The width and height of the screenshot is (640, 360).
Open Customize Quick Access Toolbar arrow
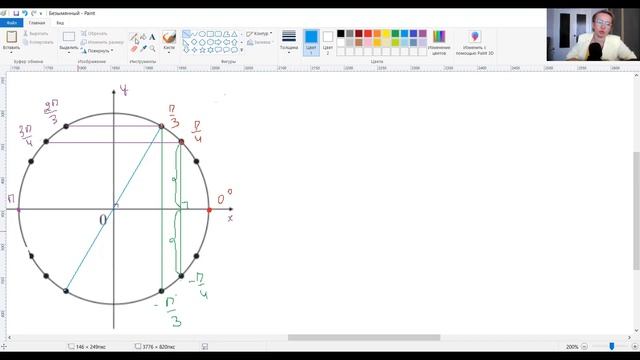coord(41,13)
